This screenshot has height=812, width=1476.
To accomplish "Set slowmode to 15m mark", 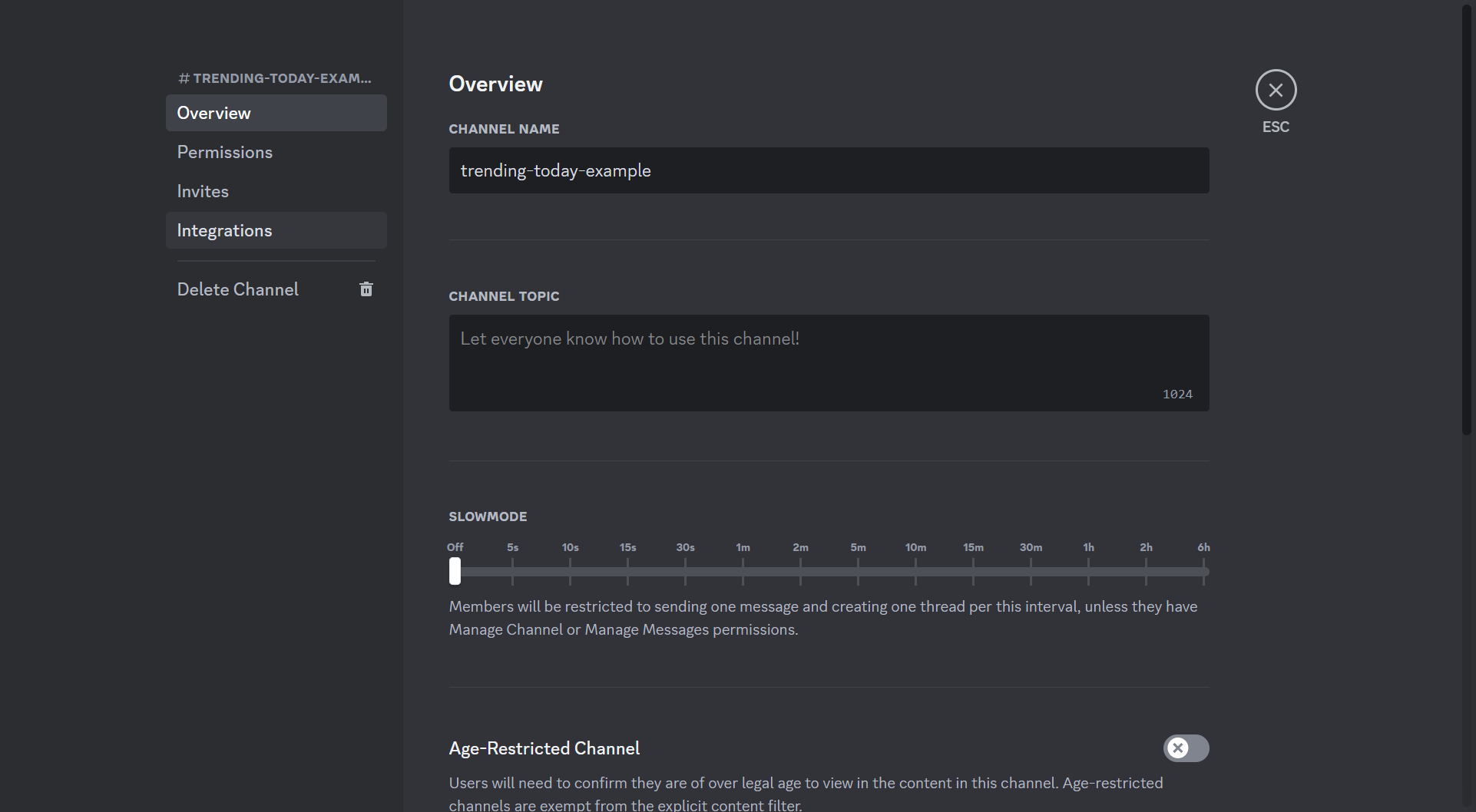I will click(x=973, y=571).
